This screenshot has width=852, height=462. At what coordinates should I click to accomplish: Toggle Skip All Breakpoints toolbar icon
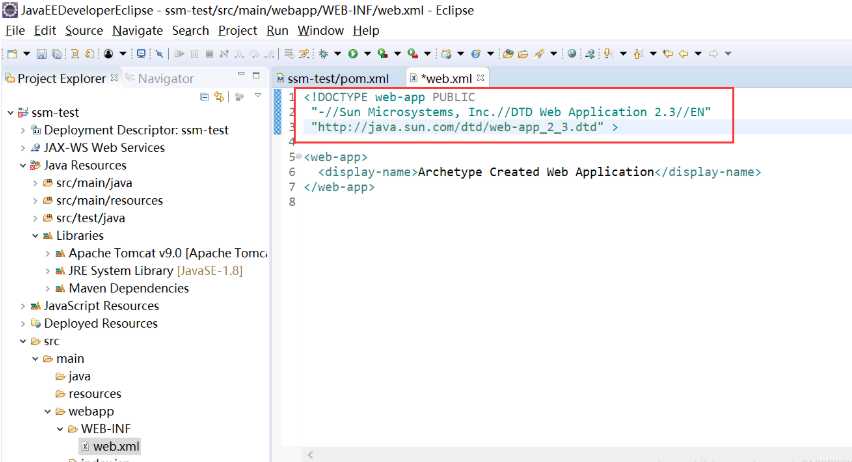tap(159, 53)
